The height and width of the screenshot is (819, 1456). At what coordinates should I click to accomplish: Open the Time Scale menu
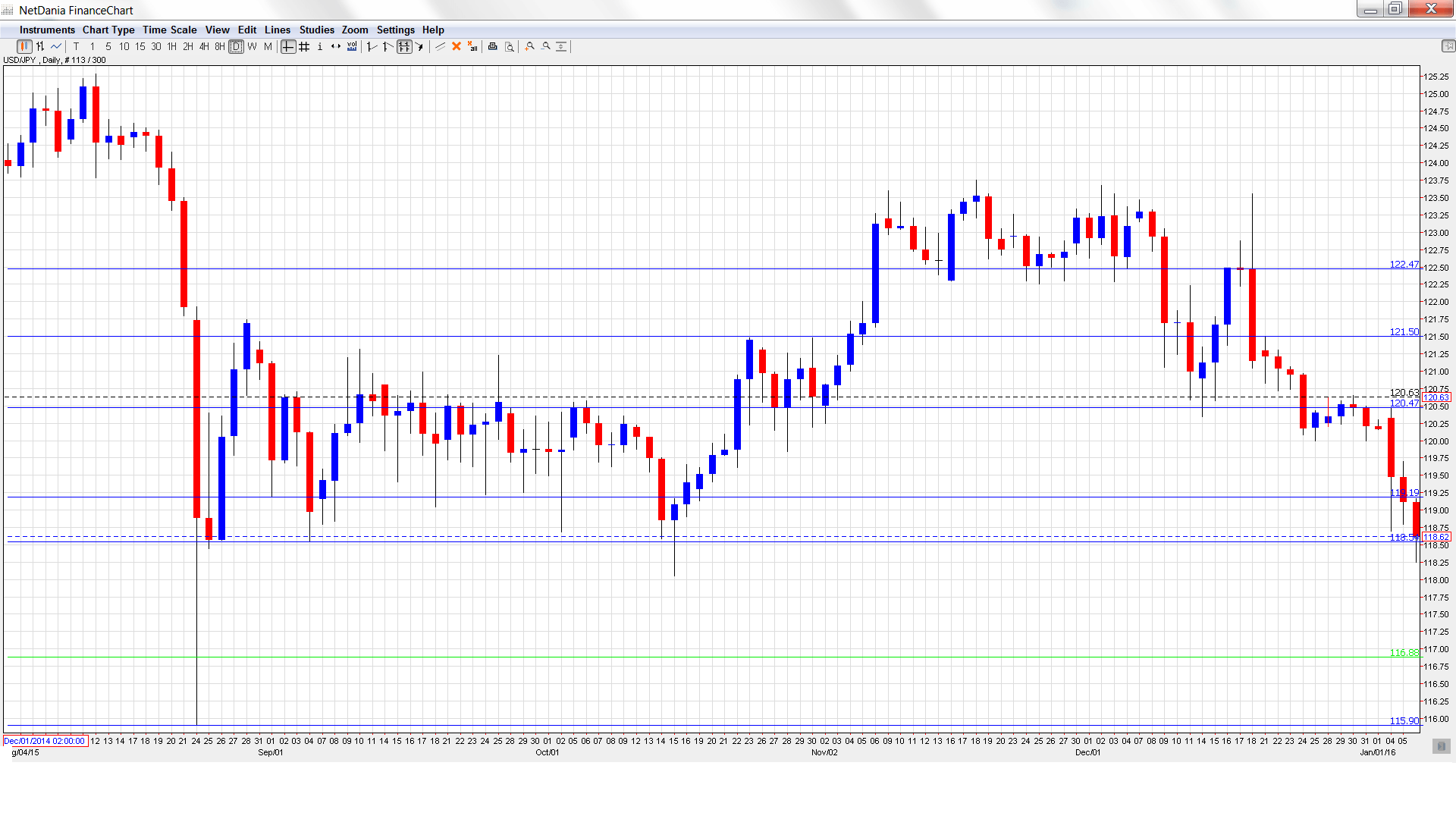click(170, 30)
